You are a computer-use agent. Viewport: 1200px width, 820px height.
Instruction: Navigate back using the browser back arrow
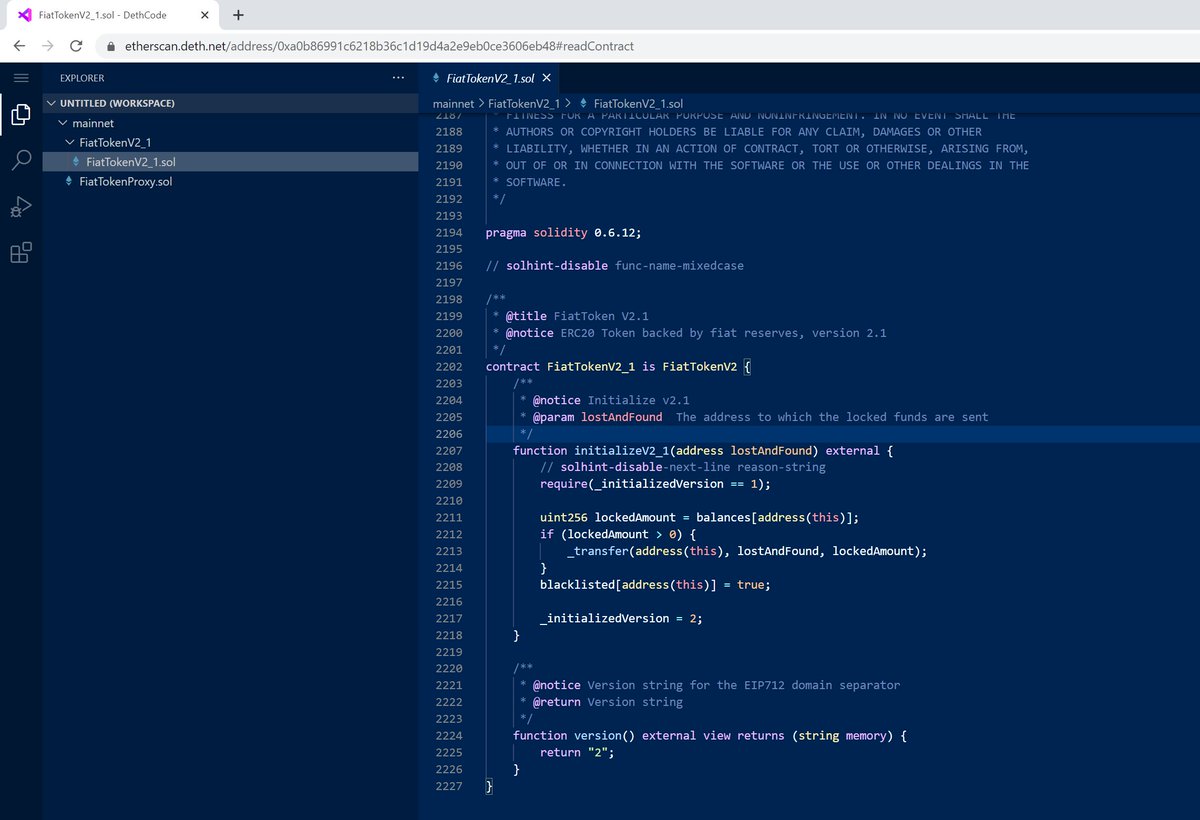coord(18,45)
